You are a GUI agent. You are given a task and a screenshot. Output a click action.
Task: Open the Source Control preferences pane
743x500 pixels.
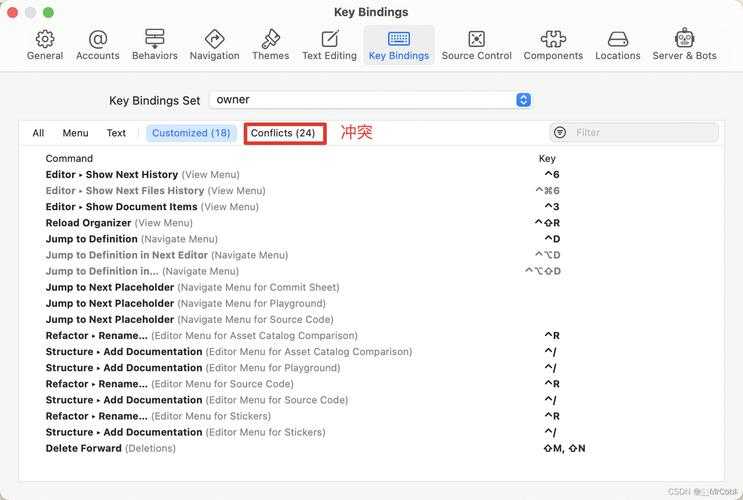[x=476, y=45]
